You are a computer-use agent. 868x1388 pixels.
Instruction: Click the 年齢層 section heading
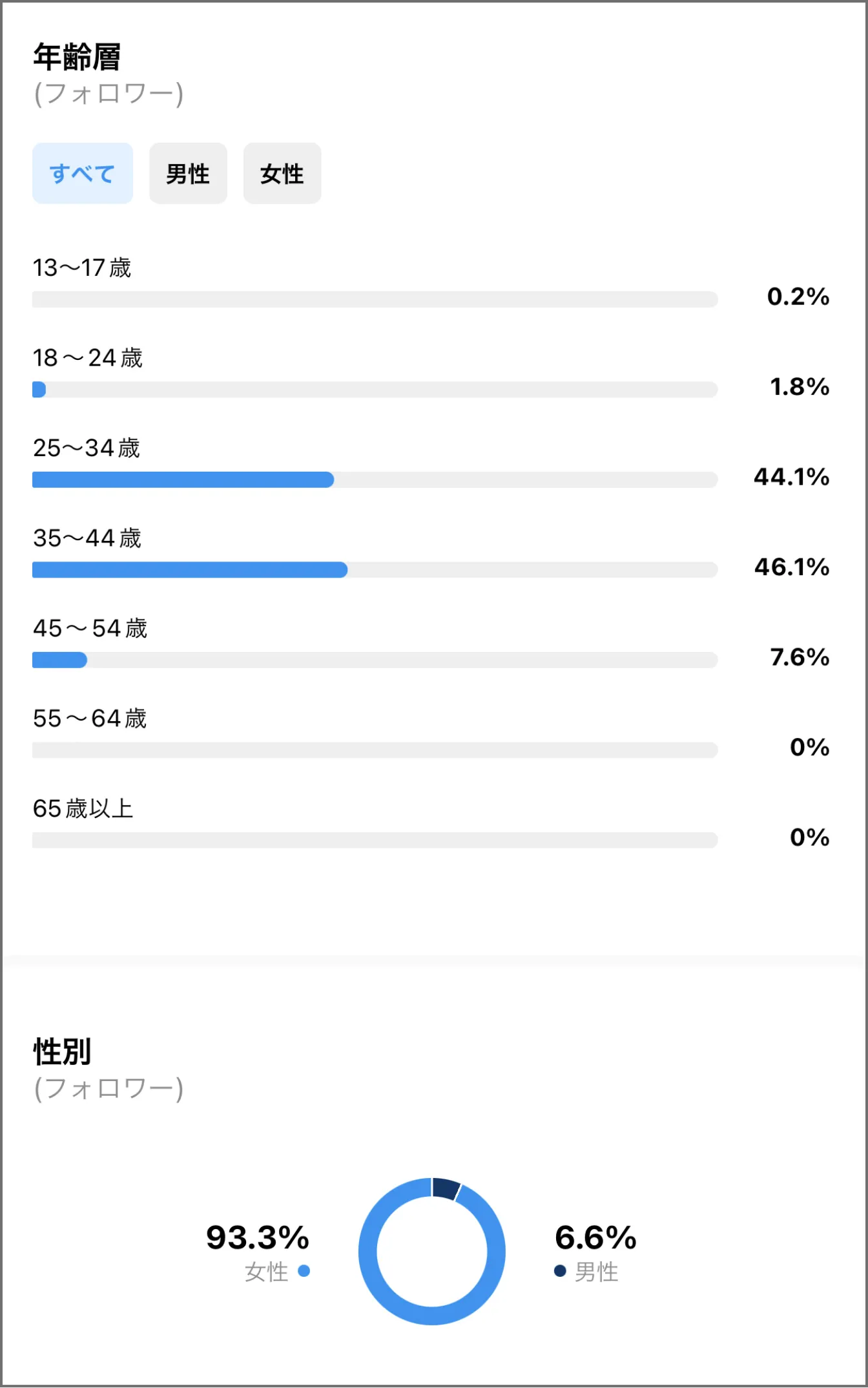77,57
